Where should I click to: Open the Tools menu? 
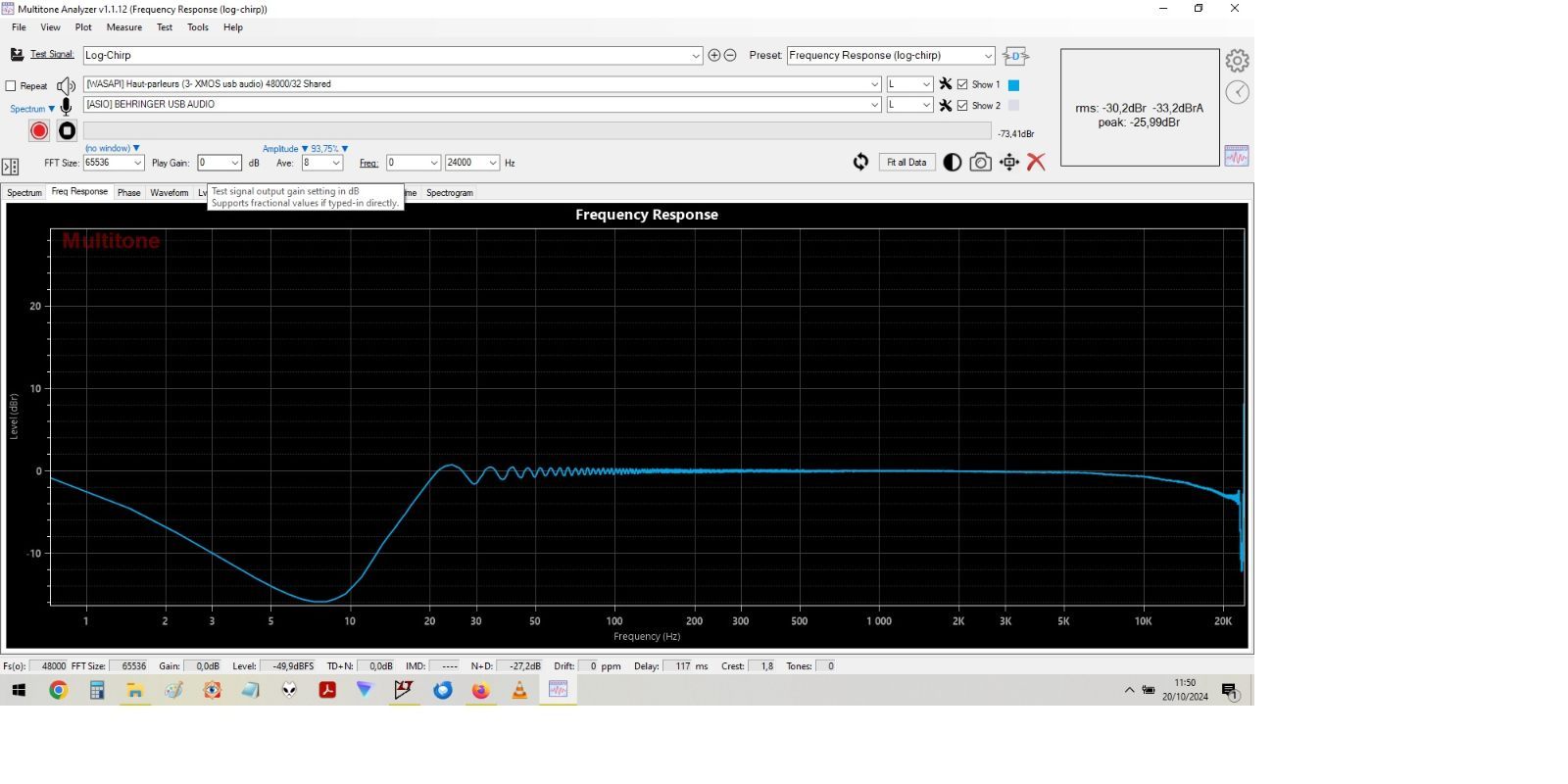198,27
